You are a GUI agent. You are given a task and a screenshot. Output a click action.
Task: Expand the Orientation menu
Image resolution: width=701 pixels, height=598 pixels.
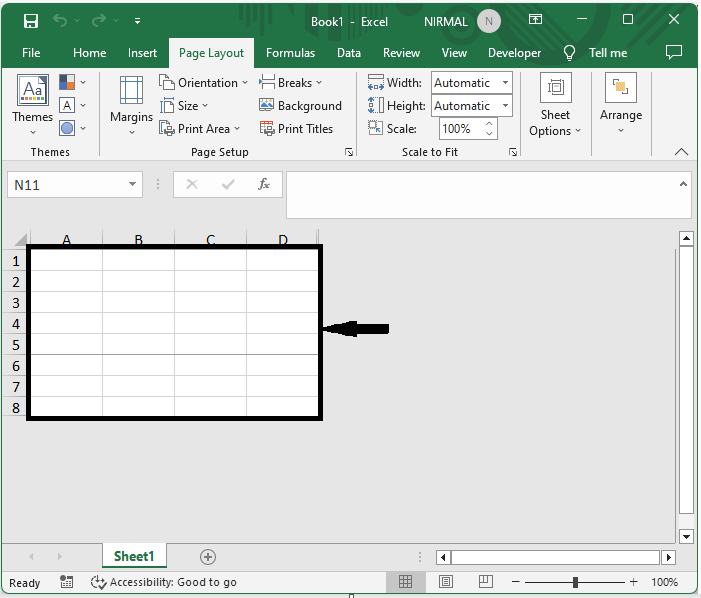(x=203, y=83)
